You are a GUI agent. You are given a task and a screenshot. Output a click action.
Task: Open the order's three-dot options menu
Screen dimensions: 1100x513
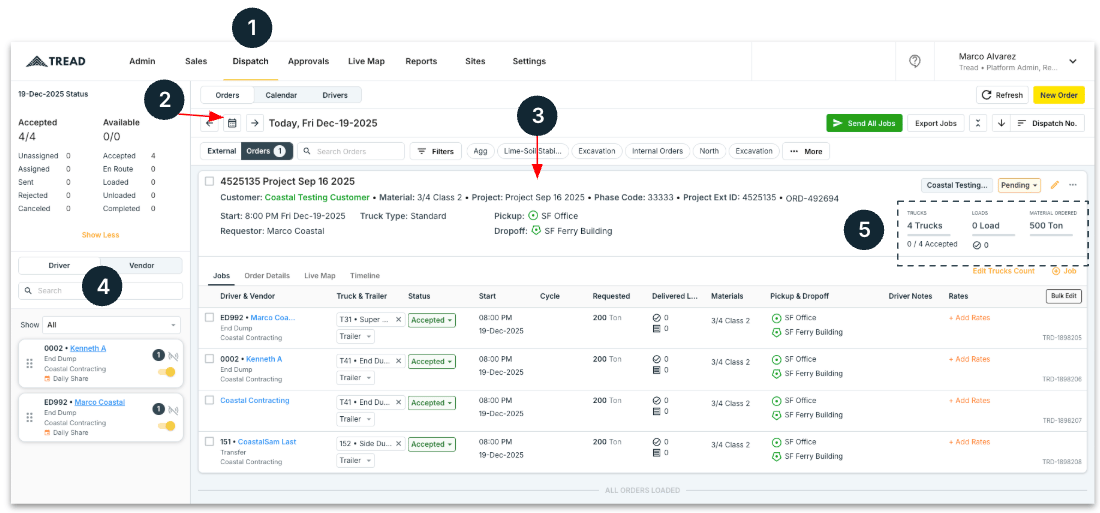(x=1073, y=185)
